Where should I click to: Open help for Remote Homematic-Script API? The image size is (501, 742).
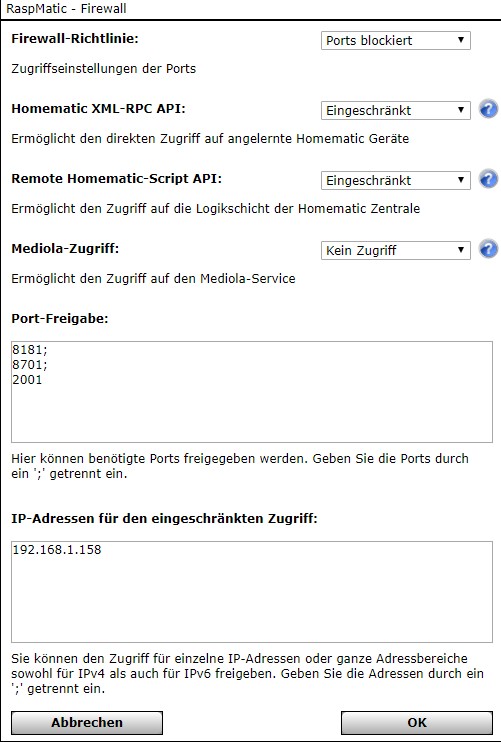[488, 179]
